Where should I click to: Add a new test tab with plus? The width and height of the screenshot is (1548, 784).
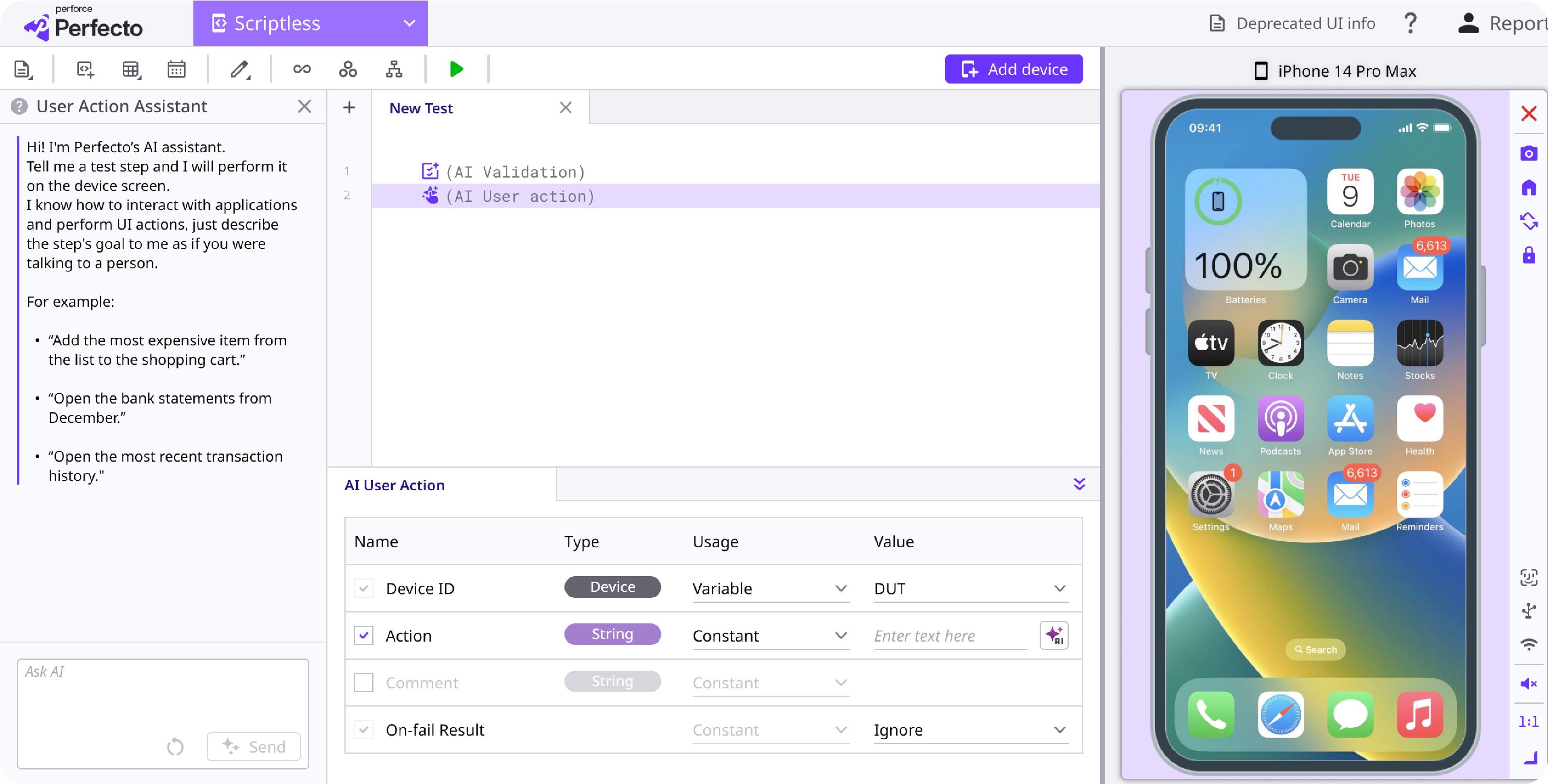[349, 108]
